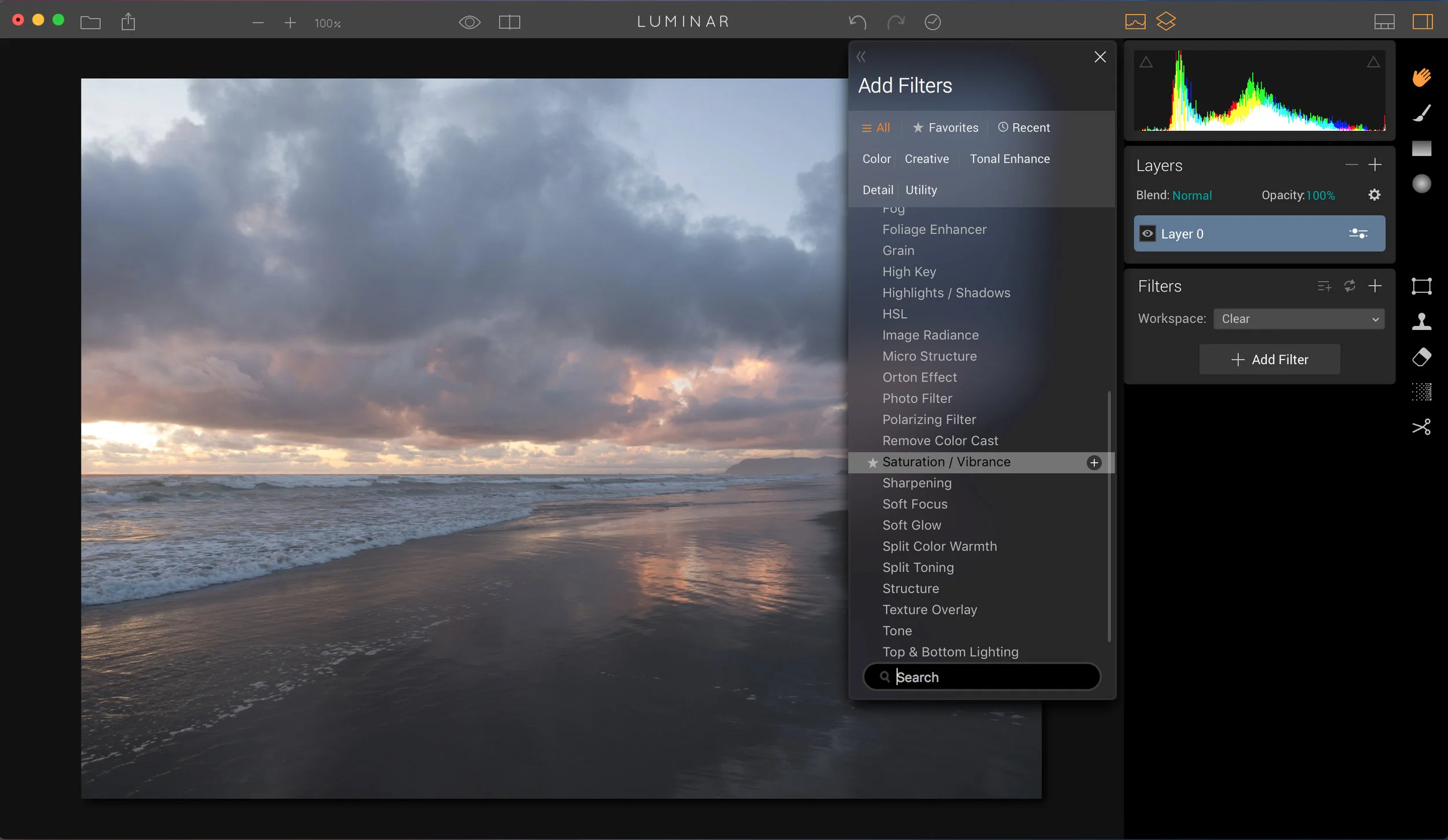Select the Polarizing Filter entry

tap(929, 420)
